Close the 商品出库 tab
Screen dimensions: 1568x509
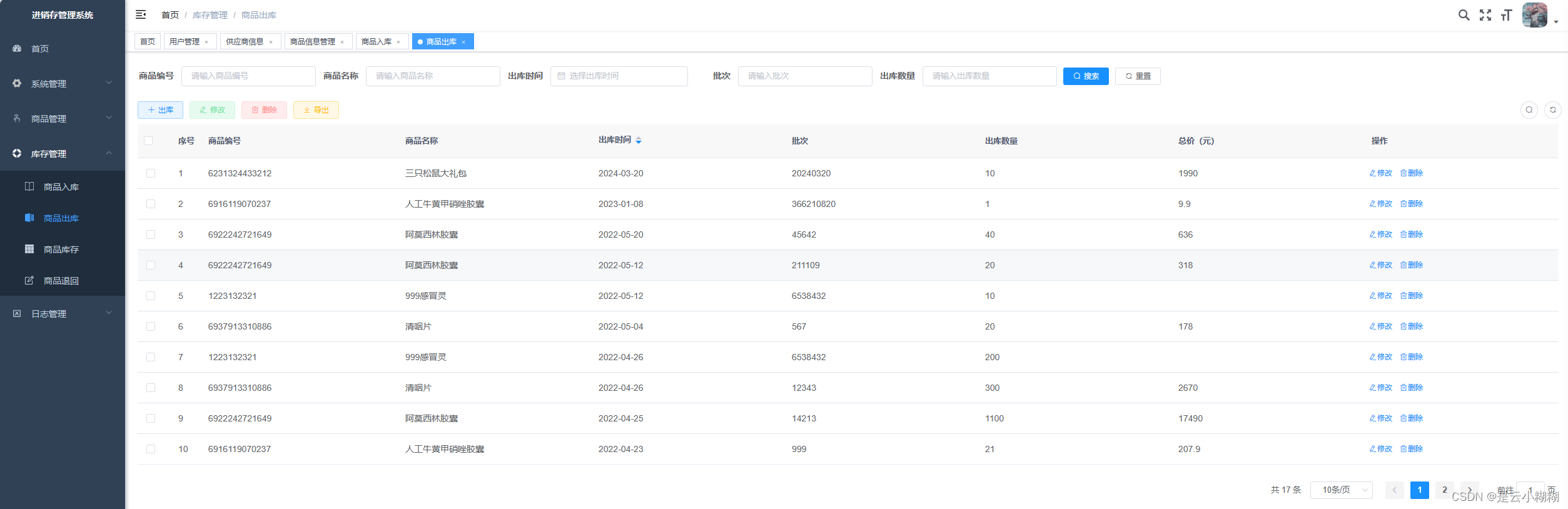pyautogui.click(x=463, y=42)
